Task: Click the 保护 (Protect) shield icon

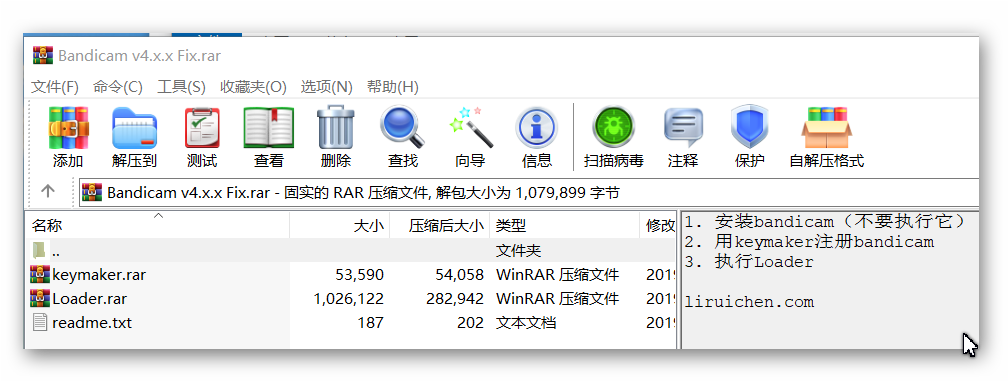Action: coord(750,127)
